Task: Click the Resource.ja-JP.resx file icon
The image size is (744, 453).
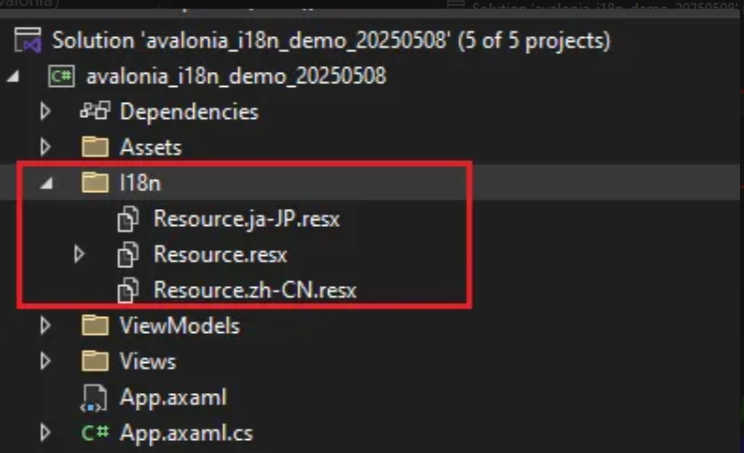Action: click(128, 219)
